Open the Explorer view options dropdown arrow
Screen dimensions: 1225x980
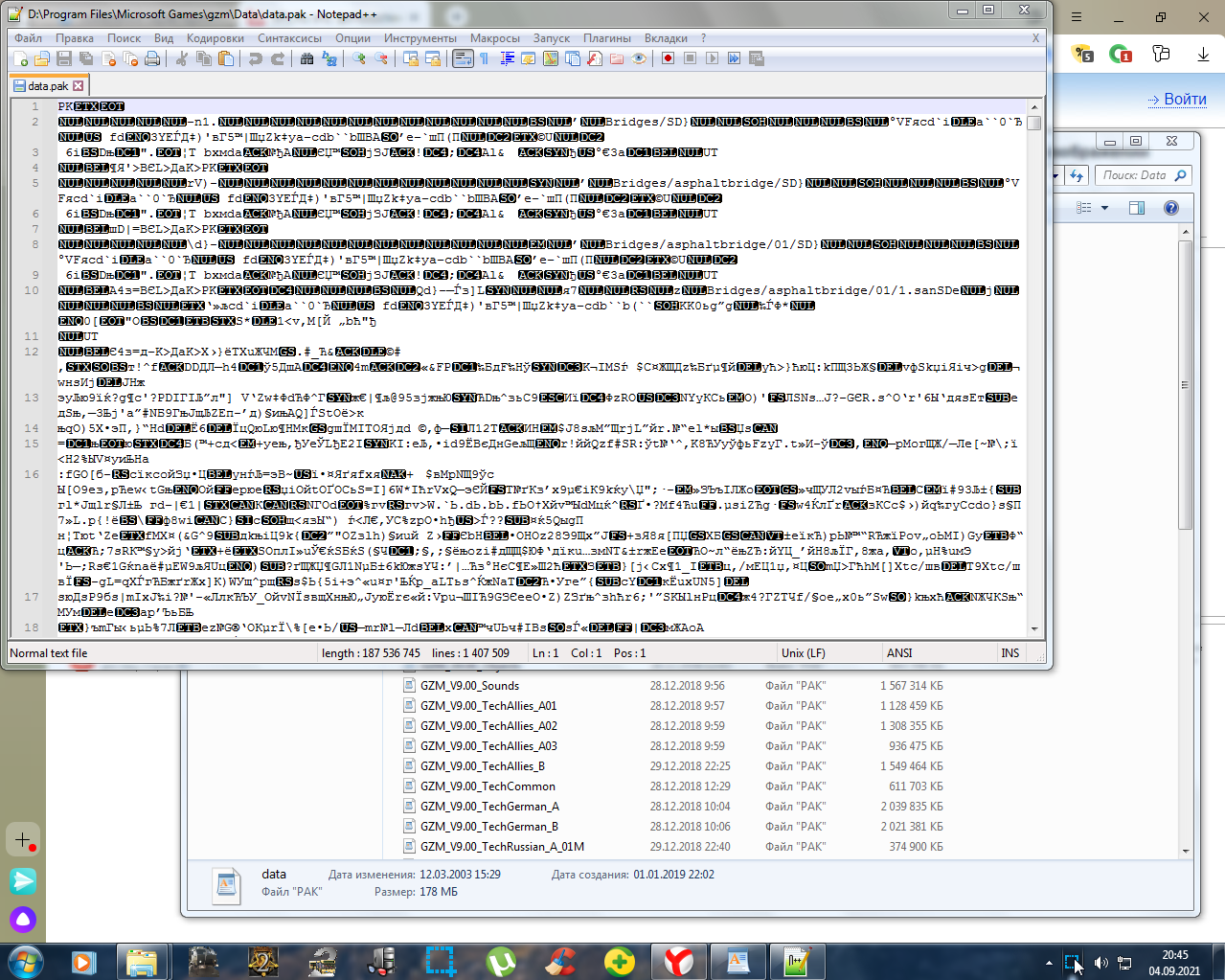click(x=1104, y=208)
